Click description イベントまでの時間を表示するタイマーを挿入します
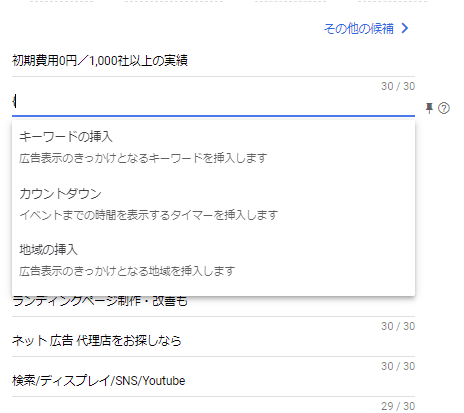The width and height of the screenshot is (464, 413). (x=149, y=215)
